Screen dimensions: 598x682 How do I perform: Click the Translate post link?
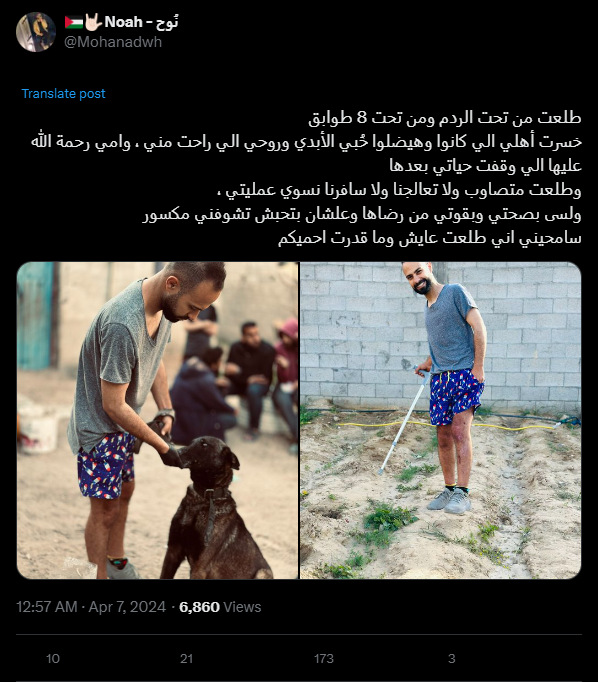tap(63, 94)
